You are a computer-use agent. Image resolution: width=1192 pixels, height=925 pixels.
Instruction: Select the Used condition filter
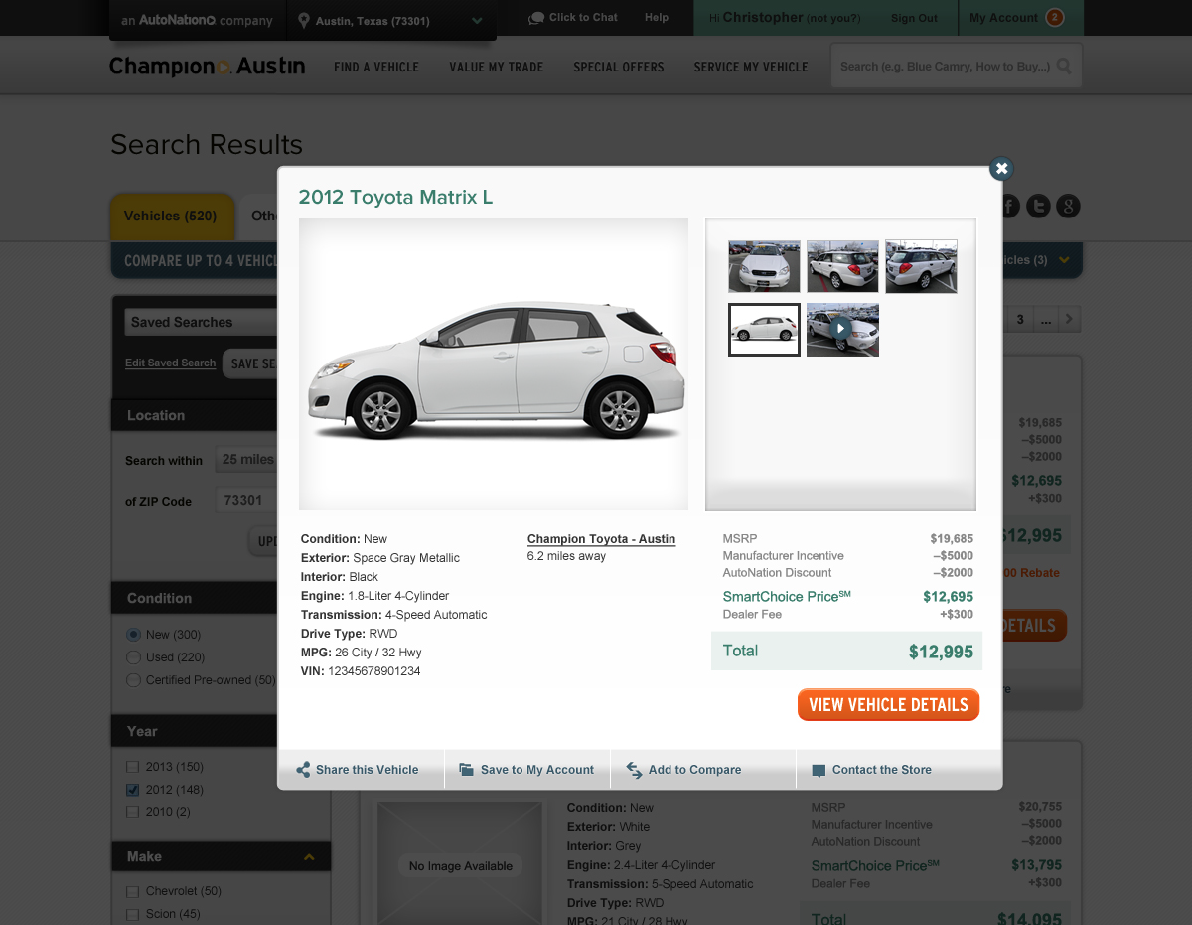[x=131, y=657]
